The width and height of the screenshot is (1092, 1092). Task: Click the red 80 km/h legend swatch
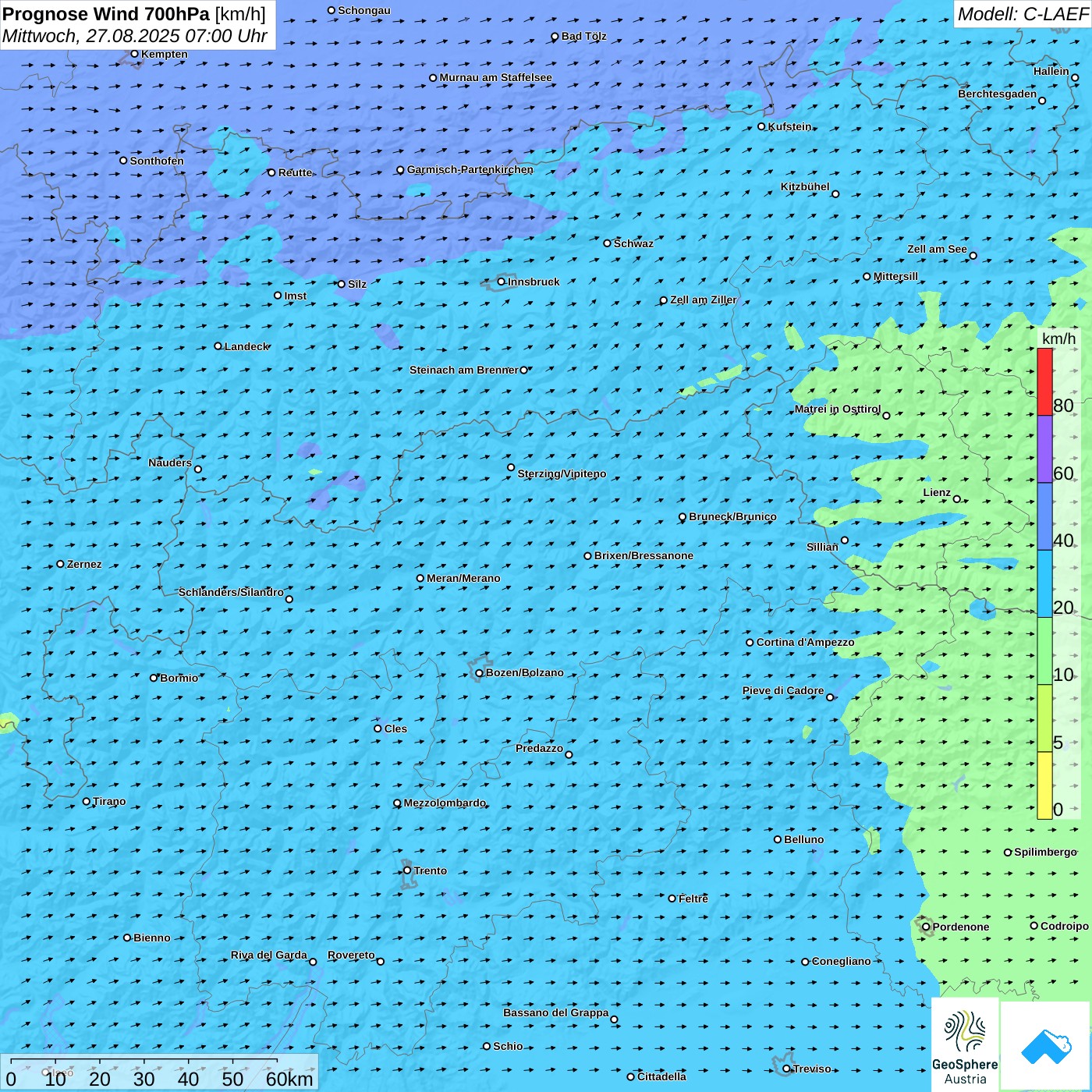coord(1044,381)
